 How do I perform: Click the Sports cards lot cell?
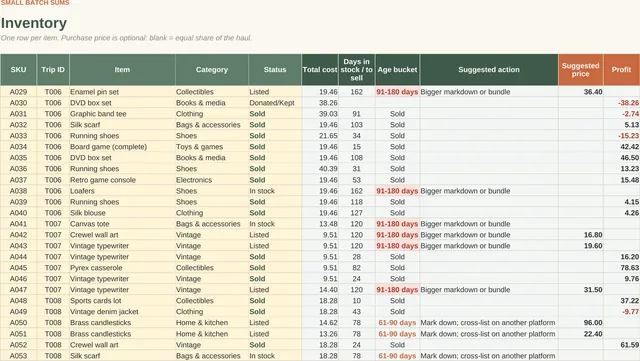(x=122, y=301)
